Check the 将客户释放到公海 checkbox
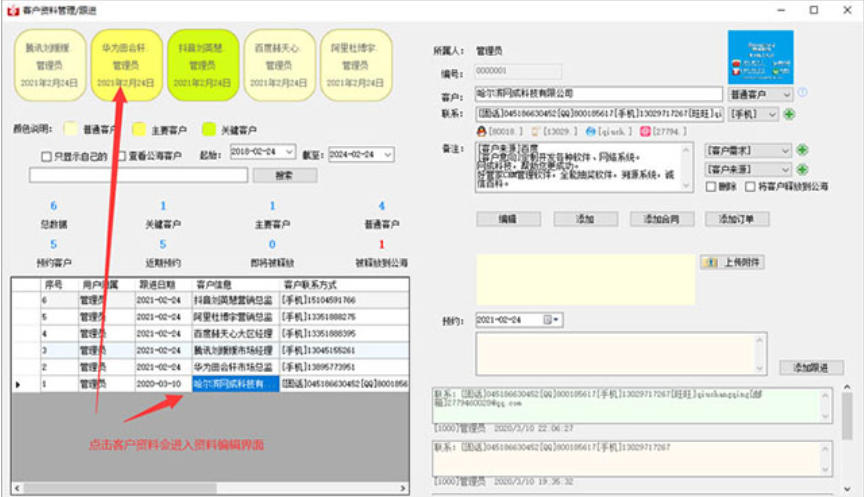This screenshot has height=497, width=864. coord(751,187)
